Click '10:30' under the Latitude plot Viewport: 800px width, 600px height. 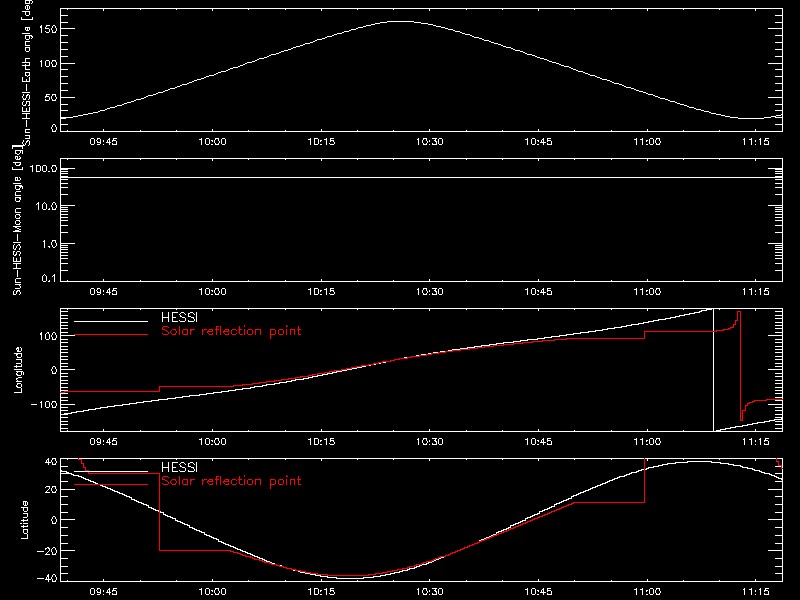point(430,592)
